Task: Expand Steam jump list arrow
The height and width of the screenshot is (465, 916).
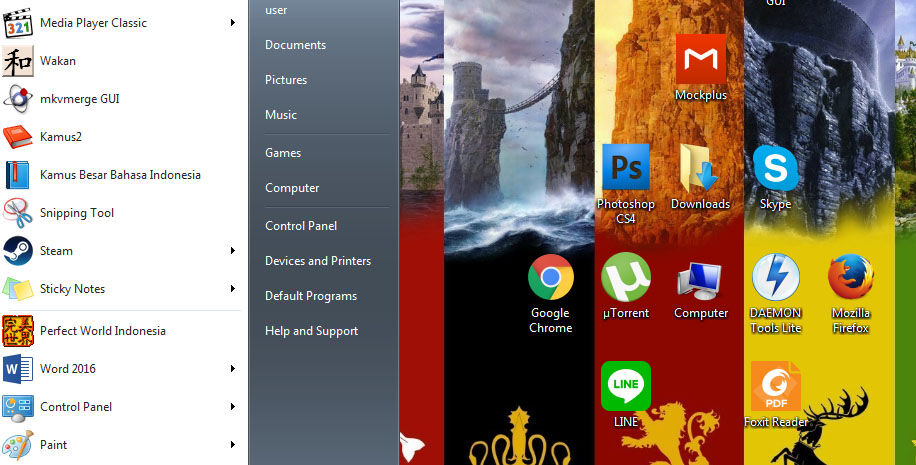Action: [x=233, y=251]
